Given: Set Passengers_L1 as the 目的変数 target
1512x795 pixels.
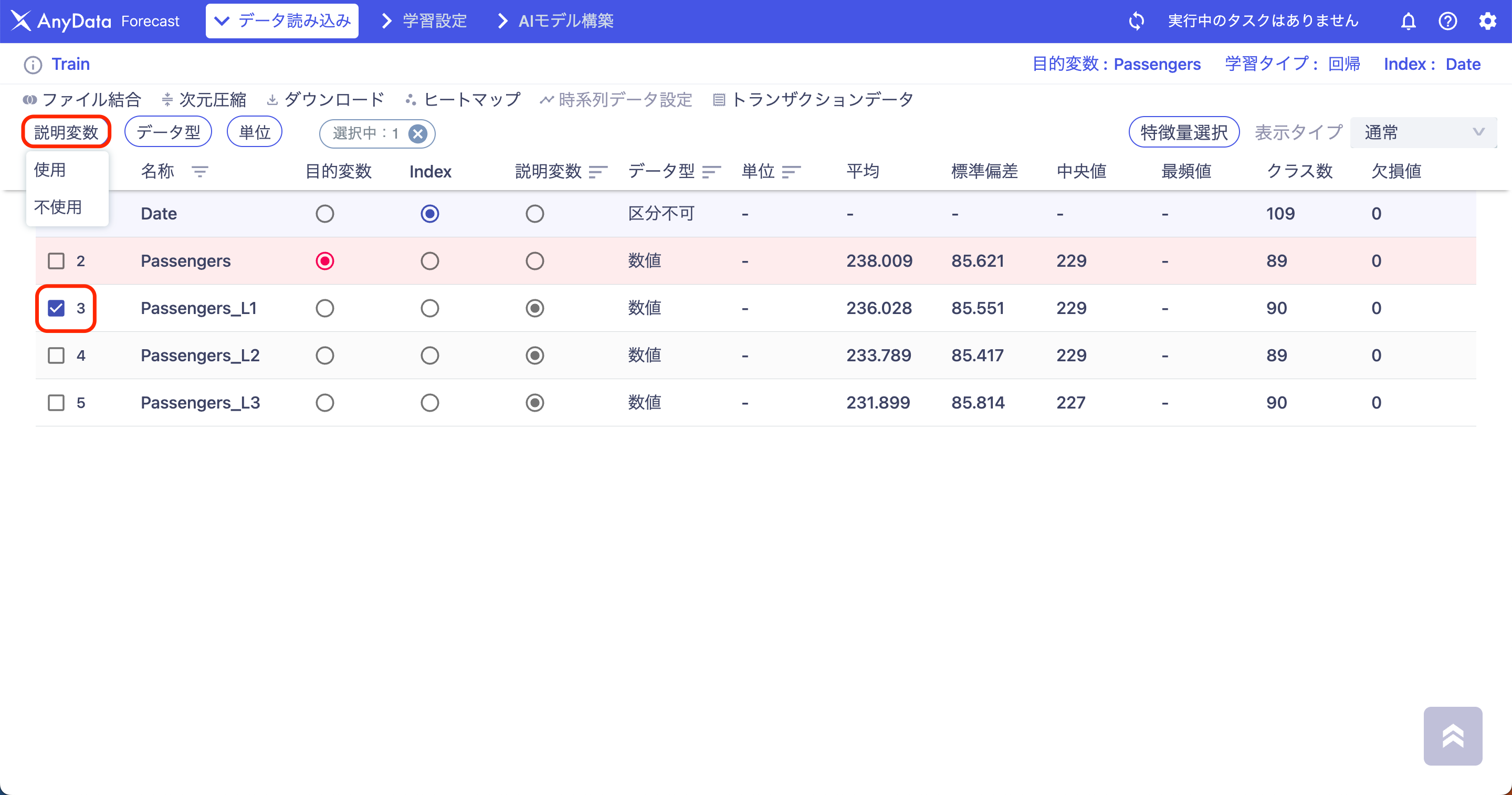Looking at the screenshot, I should coord(325,308).
